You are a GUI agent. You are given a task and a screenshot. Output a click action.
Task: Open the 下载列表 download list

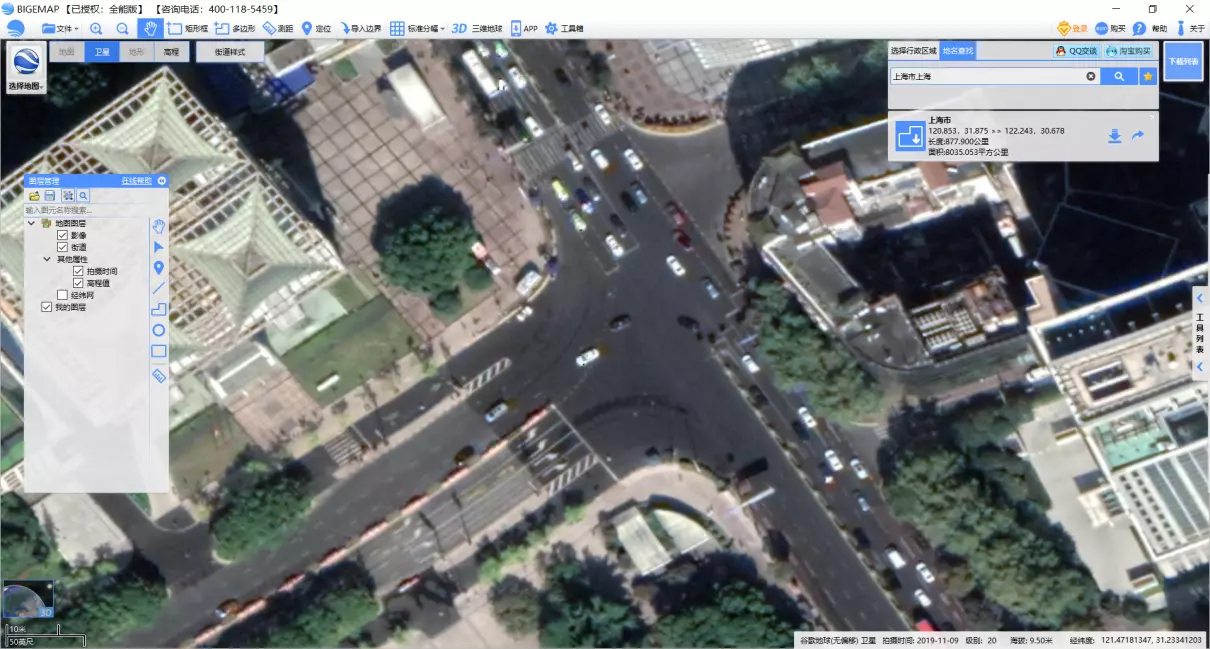[1183, 61]
